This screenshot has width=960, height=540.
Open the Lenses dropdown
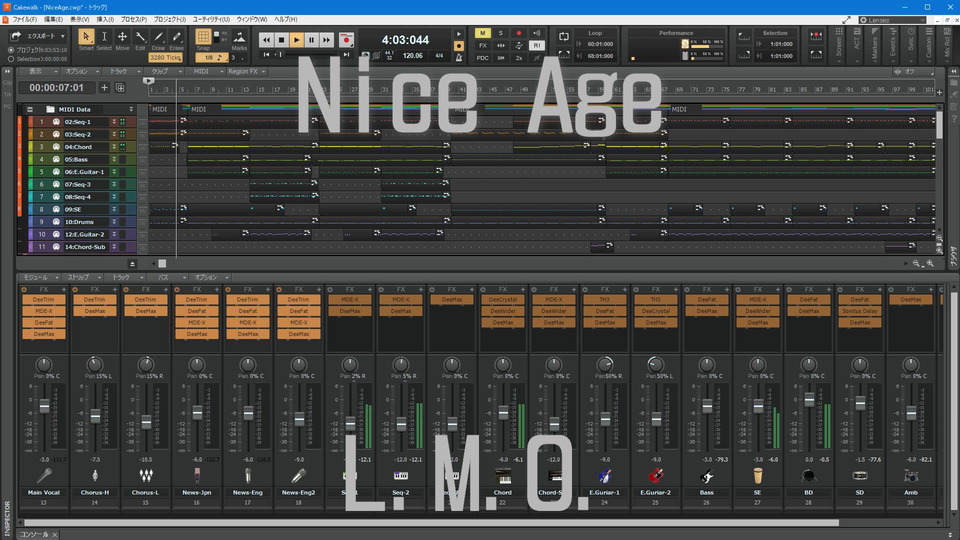coord(893,20)
